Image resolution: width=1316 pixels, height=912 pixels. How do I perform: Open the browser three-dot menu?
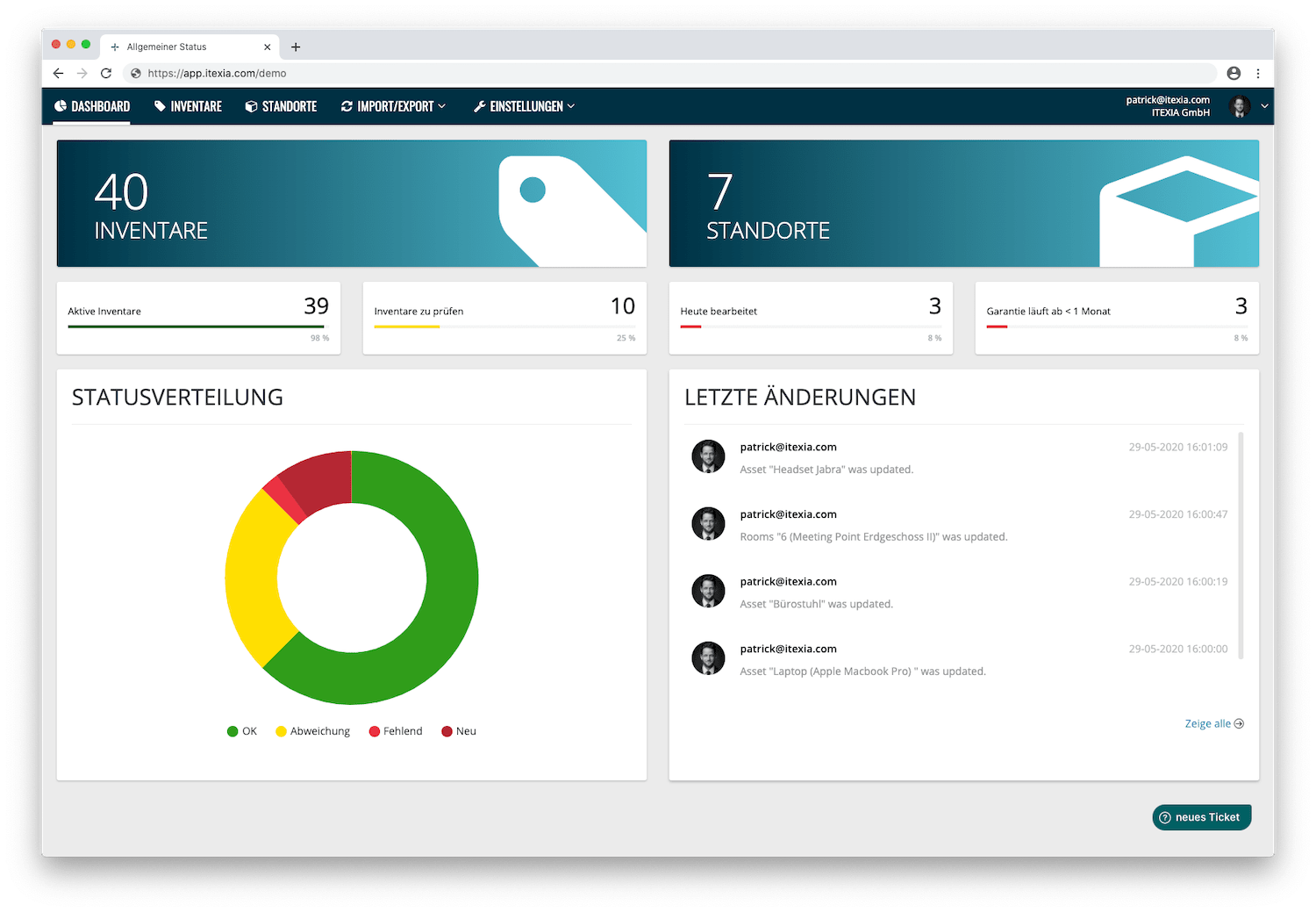tap(1258, 74)
